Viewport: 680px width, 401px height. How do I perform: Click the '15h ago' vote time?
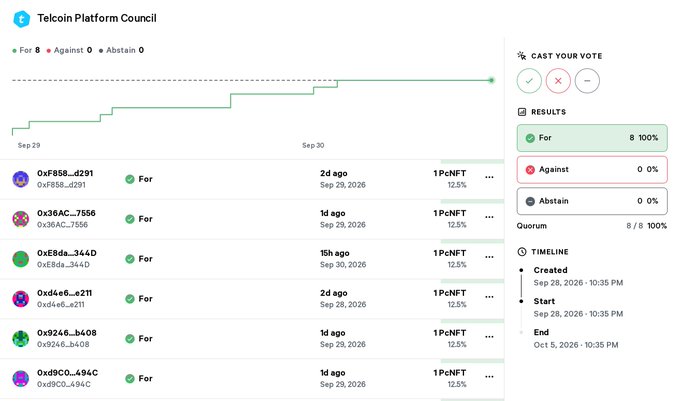click(335, 253)
